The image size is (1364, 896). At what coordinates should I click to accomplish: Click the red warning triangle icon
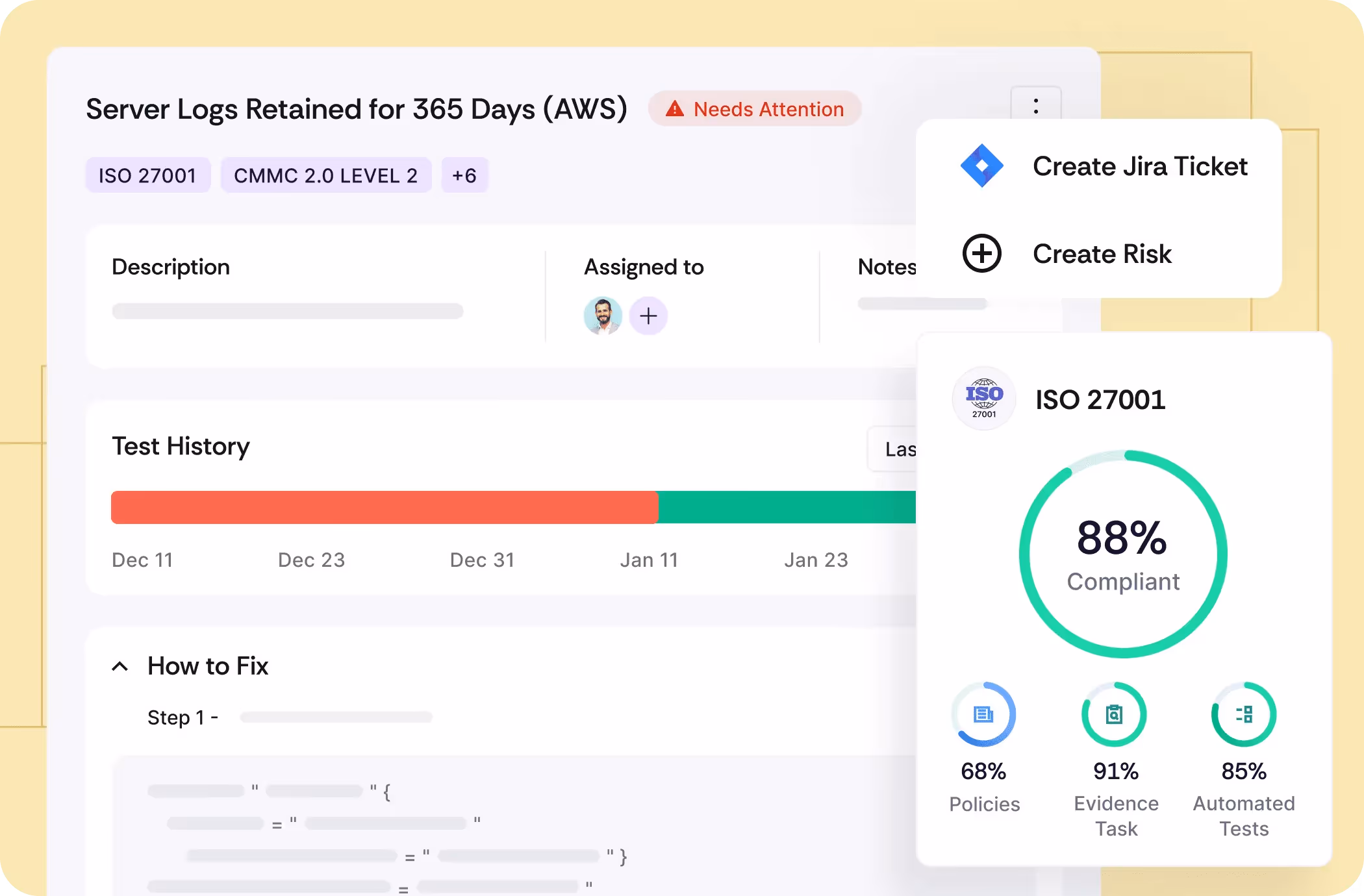pos(675,109)
